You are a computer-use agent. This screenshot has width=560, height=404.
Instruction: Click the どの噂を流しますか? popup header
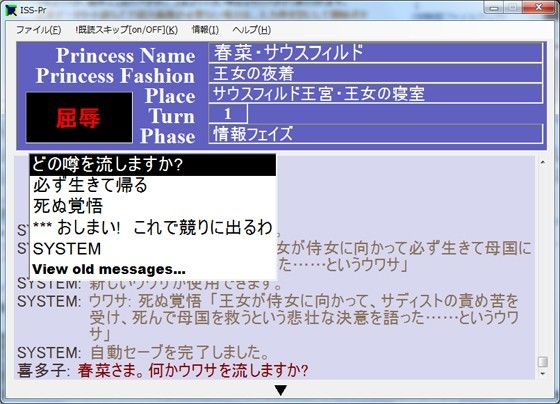pyautogui.click(x=153, y=165)
